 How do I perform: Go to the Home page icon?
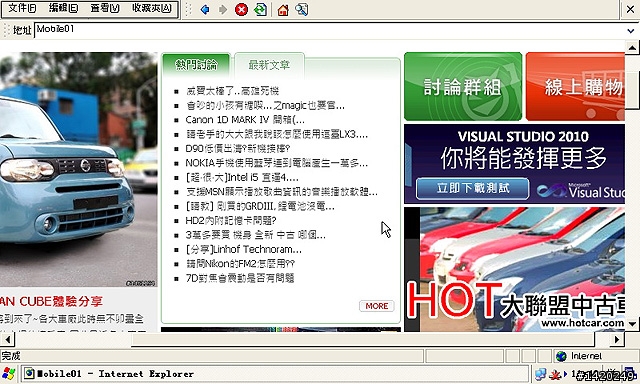[x=283, y=9]
